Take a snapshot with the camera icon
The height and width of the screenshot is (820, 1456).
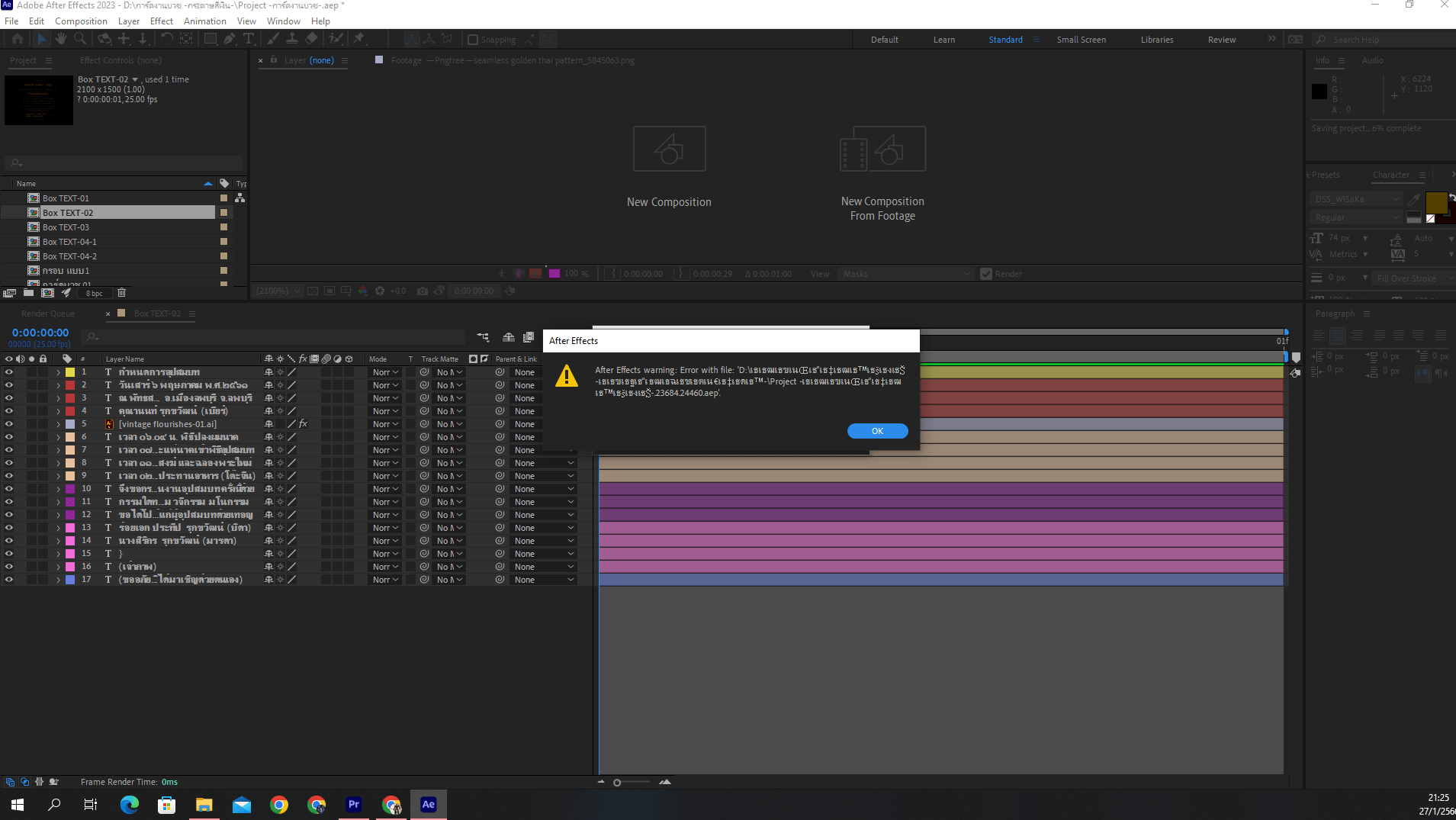coord(423,291)
